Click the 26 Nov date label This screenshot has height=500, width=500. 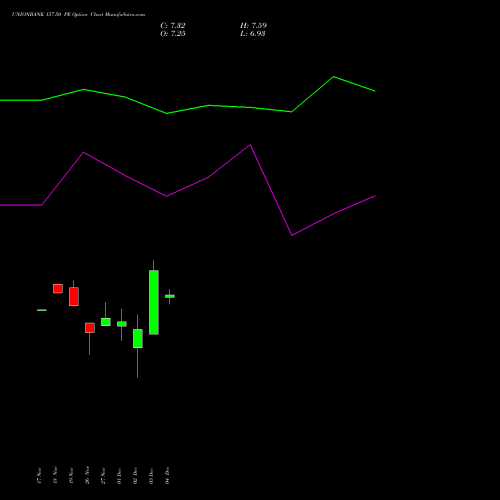coord(87,475)
